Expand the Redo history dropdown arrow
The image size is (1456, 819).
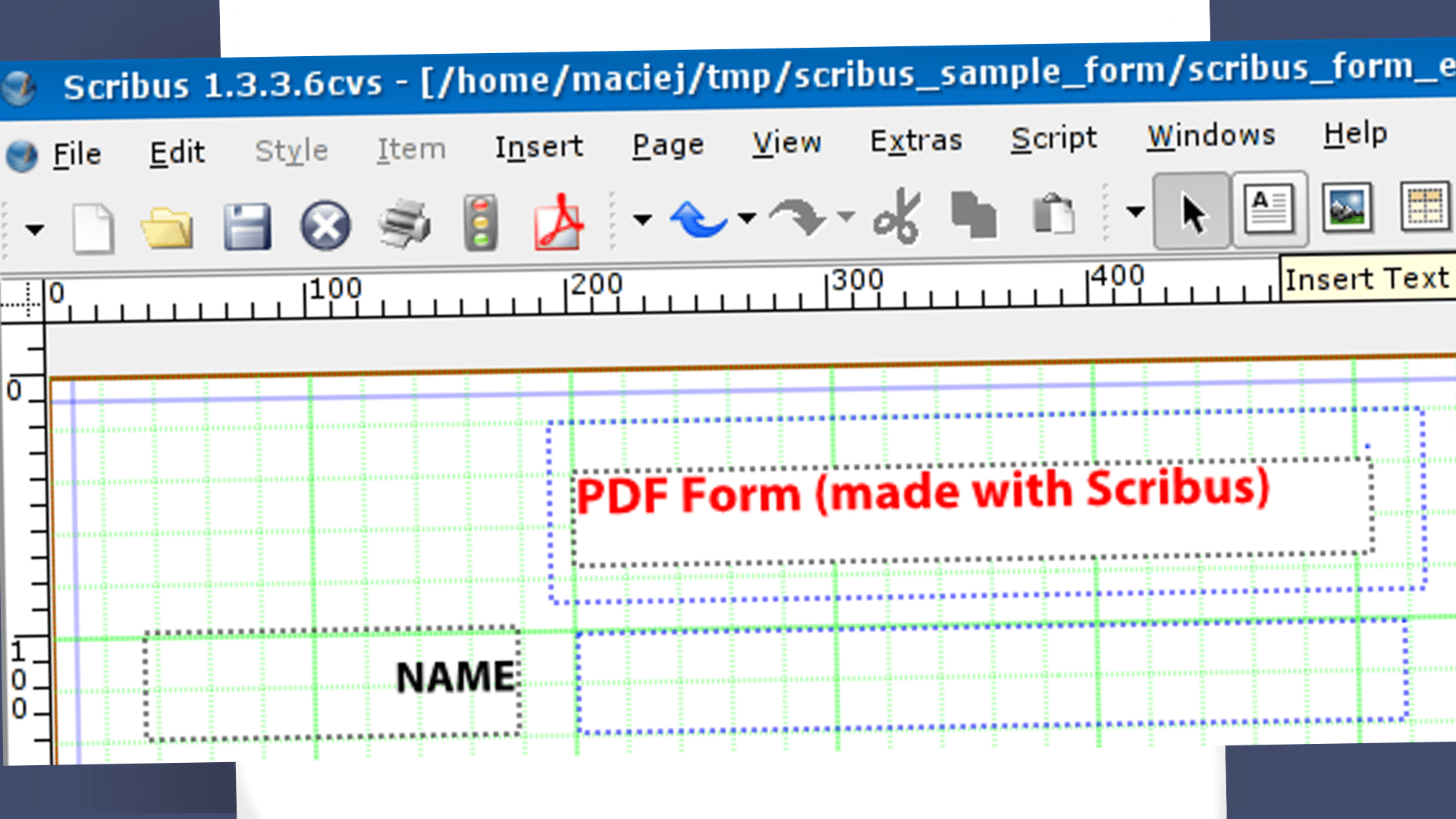[x=846, y=217]
